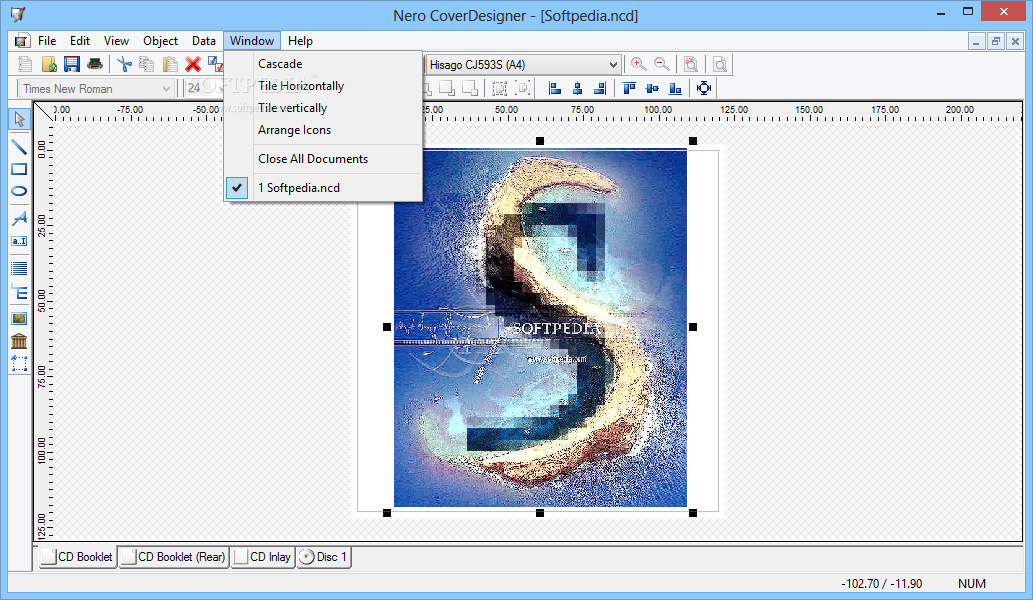The height and width of the screenshot is (600, 1033).
Task: Print the cover using printer icon
Action: tap(96, 64)
